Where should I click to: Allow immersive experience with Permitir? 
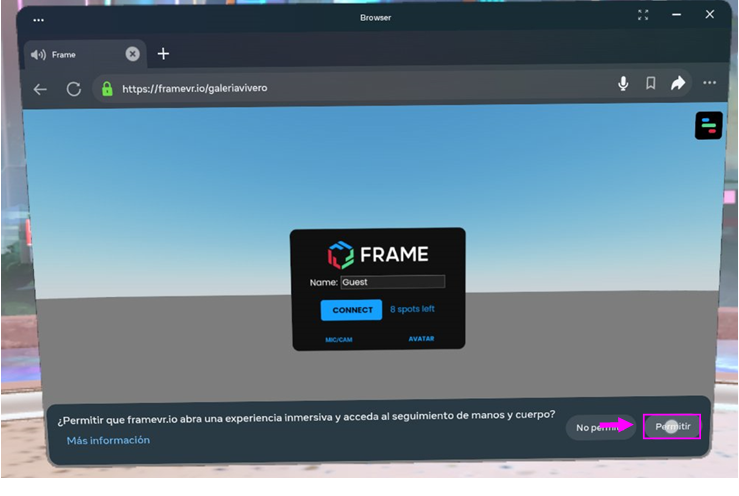[673, 427]
